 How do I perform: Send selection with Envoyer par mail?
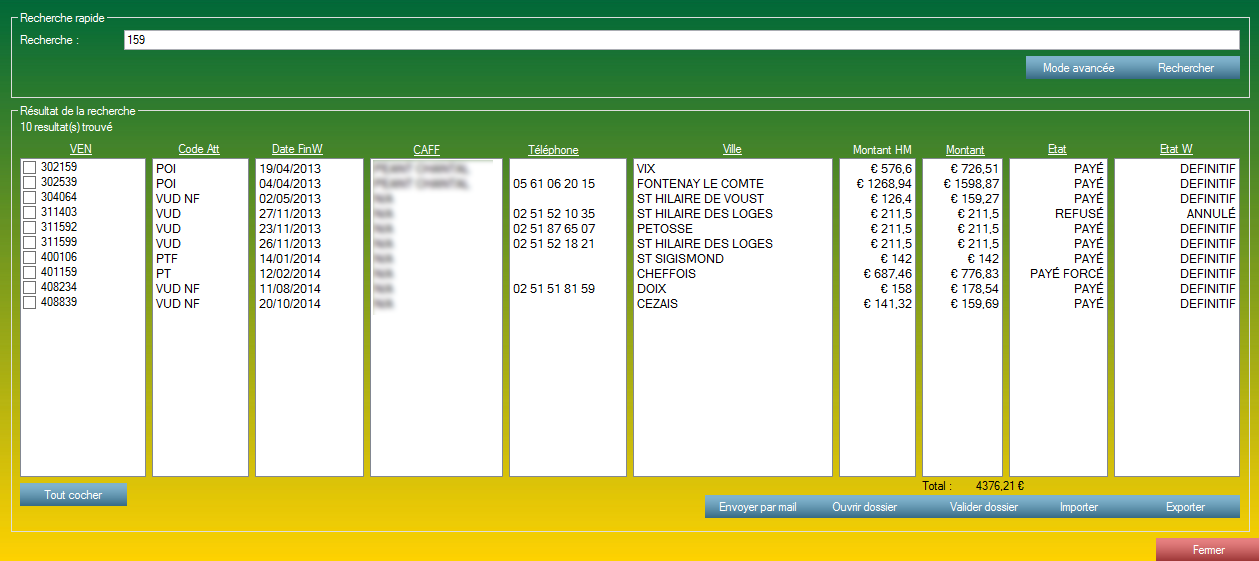(x=757, y=507)
